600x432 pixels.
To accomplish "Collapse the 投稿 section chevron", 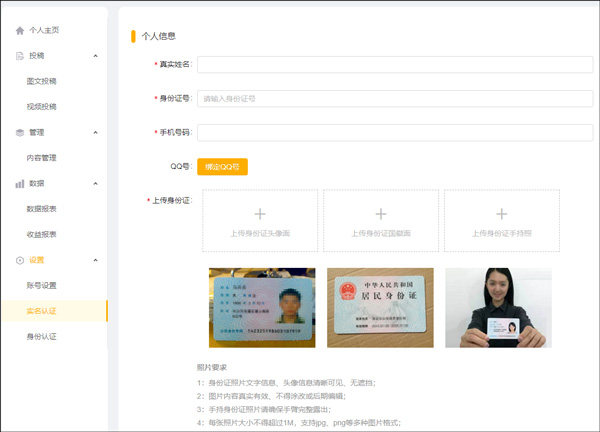I will click(95, 56).
